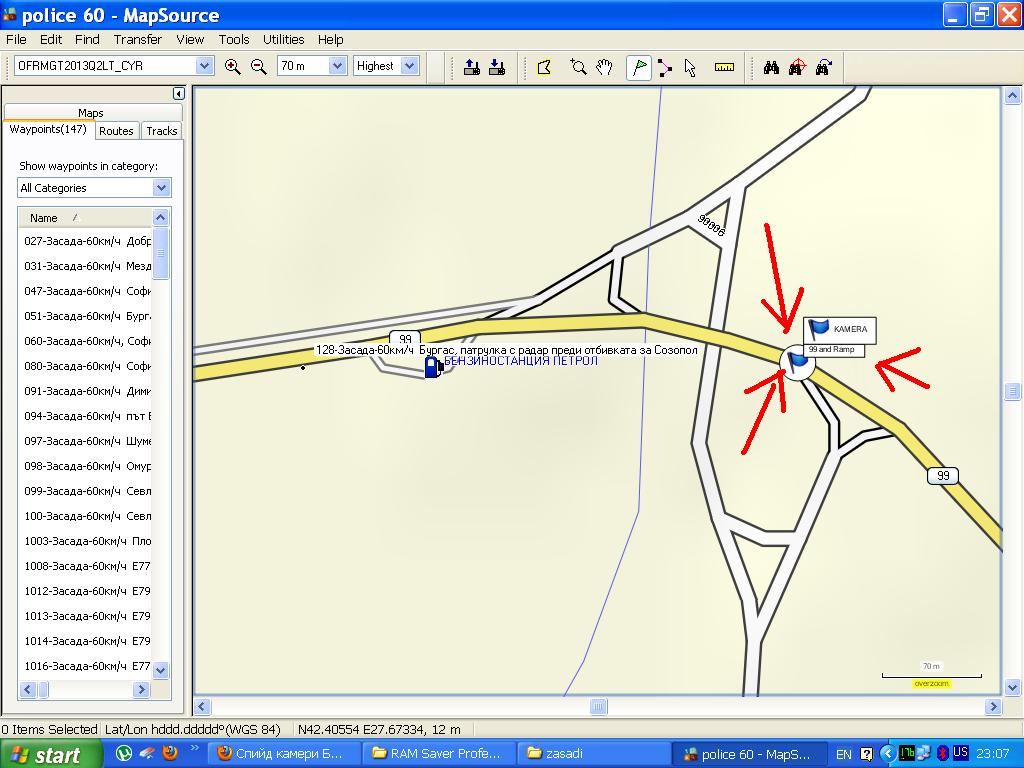Open the Tools menu
The width and height of the screenshot is (1024, 768).
(x=234, y=39)
